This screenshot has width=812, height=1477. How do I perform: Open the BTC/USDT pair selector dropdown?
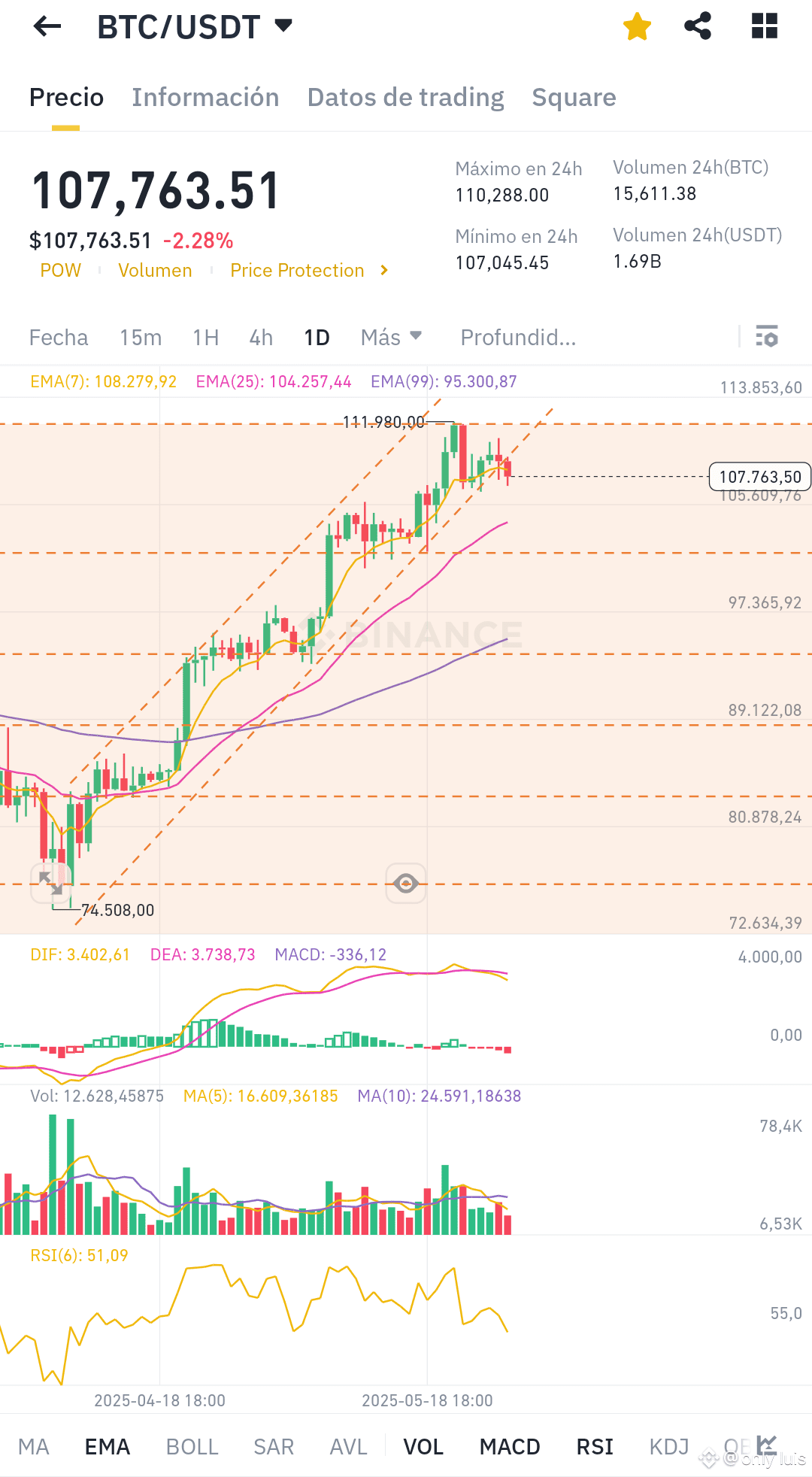tap(195, 27)
